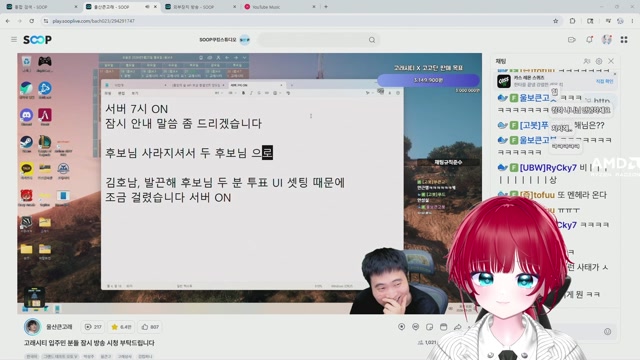Go back in the browser

[x=8, y=21]
